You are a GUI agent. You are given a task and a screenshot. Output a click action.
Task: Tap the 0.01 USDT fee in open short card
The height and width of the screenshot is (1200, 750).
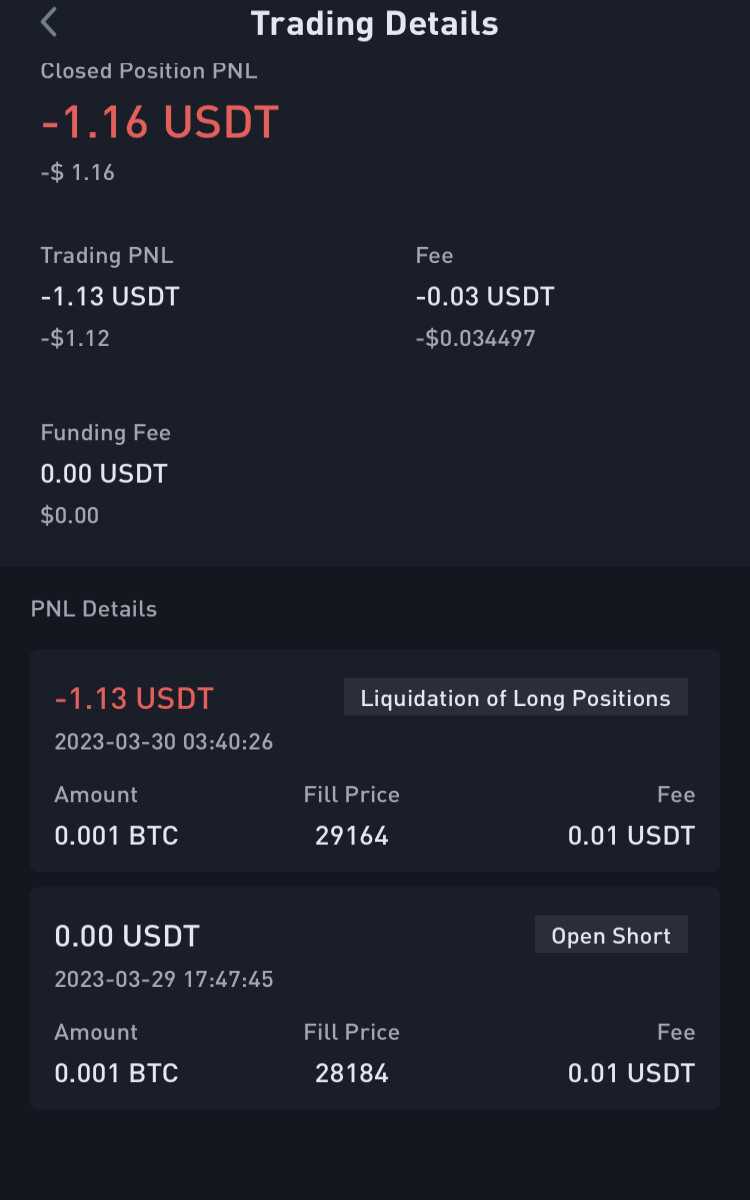[x=631, y=1073]
